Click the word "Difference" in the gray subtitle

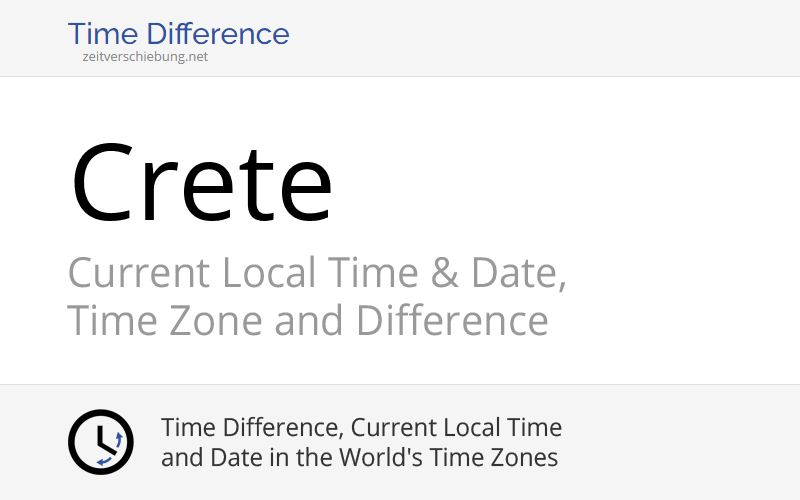pos(451,321)
